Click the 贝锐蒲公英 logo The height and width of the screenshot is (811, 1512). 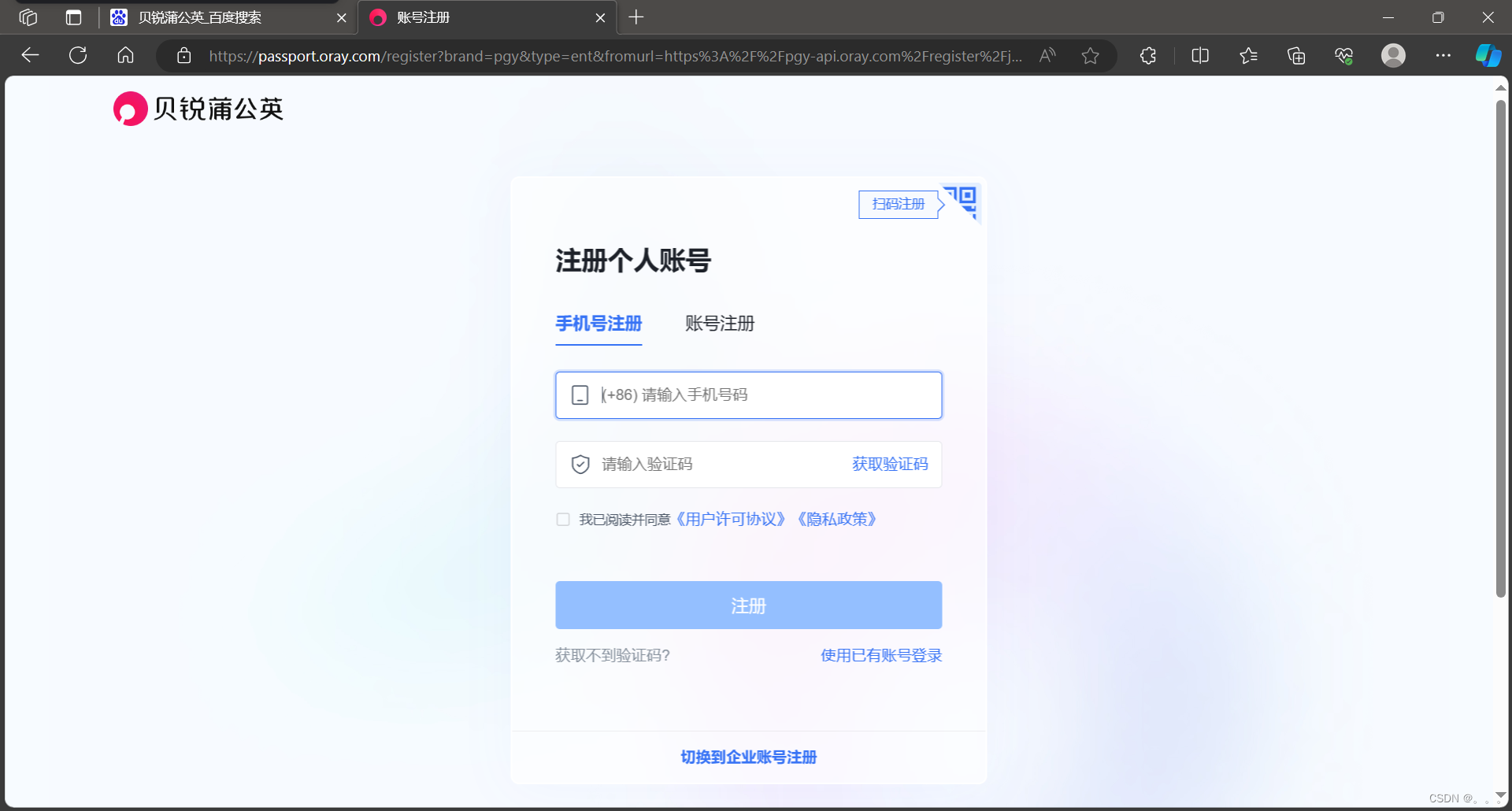point(198,109)
